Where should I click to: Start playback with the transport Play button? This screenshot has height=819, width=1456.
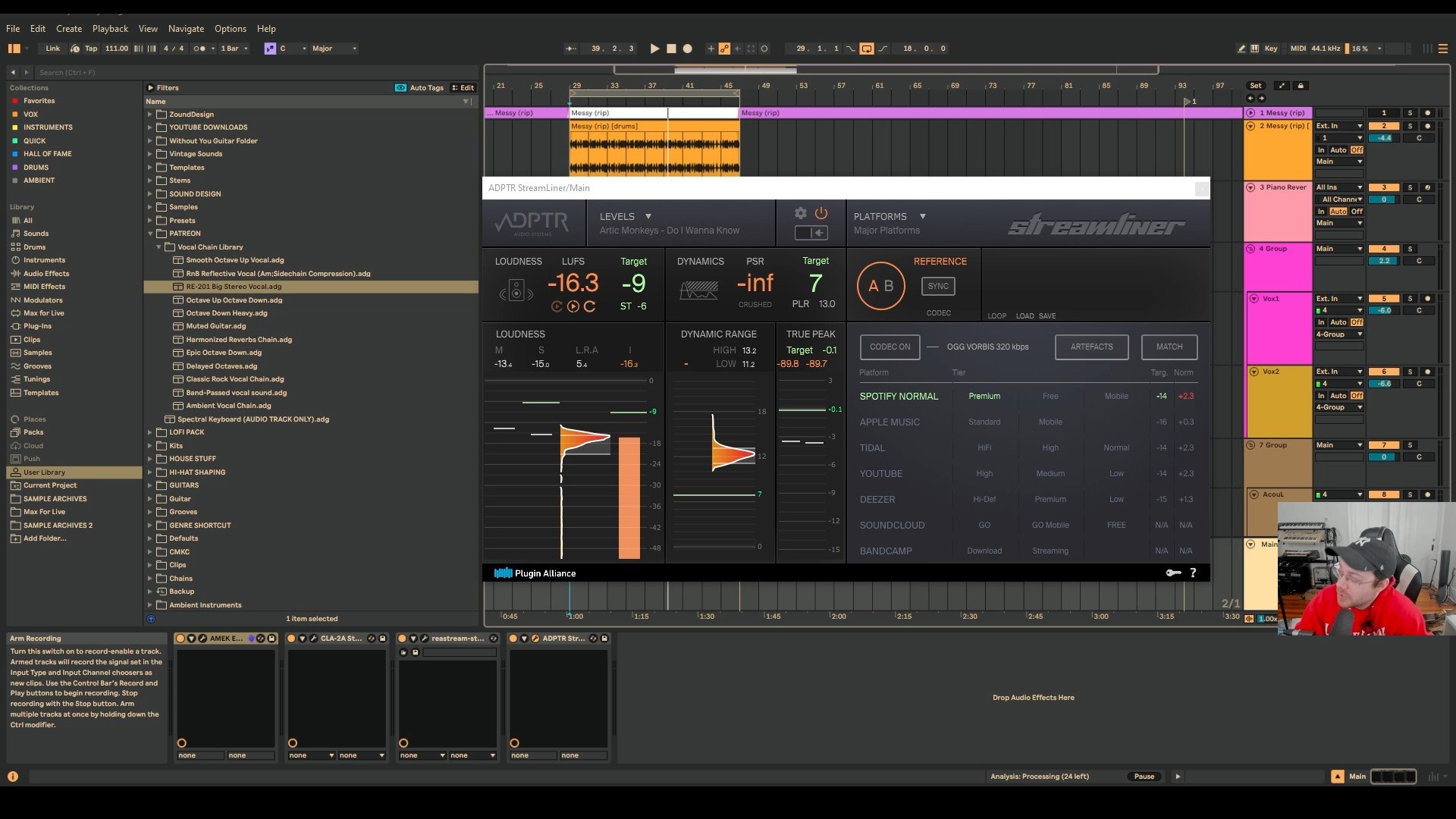[x=654, y=49]
